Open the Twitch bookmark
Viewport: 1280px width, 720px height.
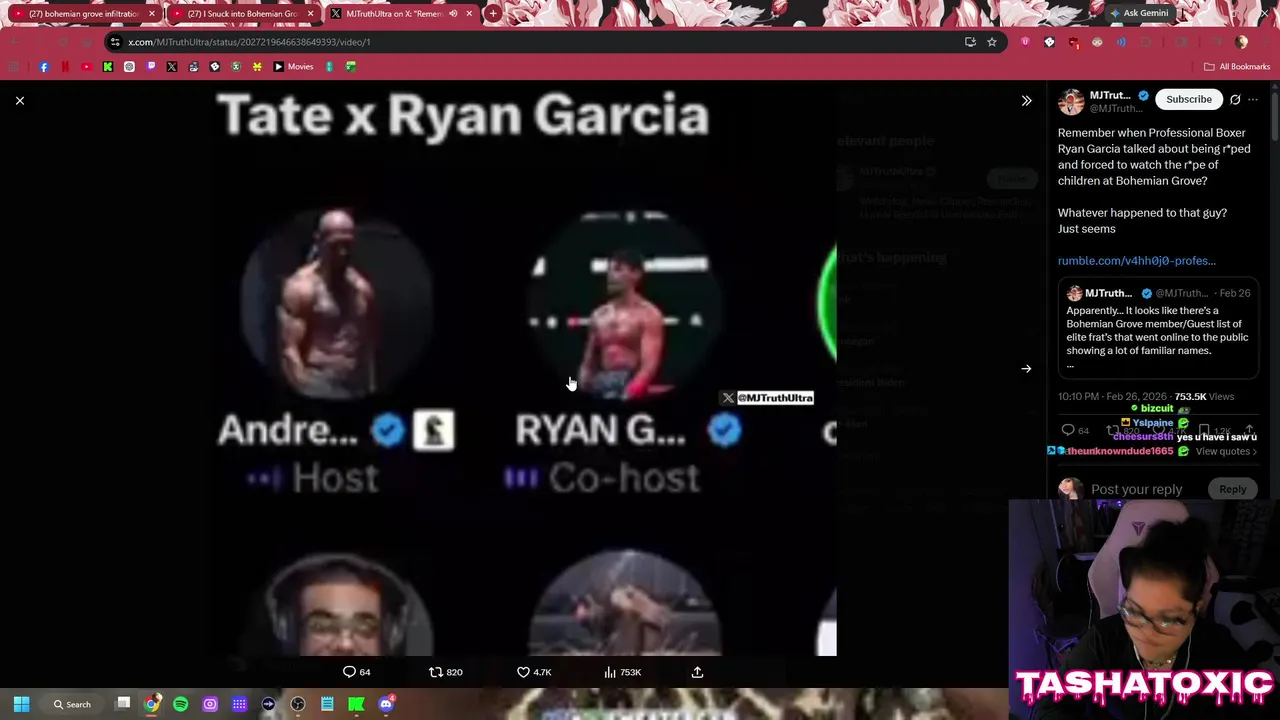click(x=151, y=67)
